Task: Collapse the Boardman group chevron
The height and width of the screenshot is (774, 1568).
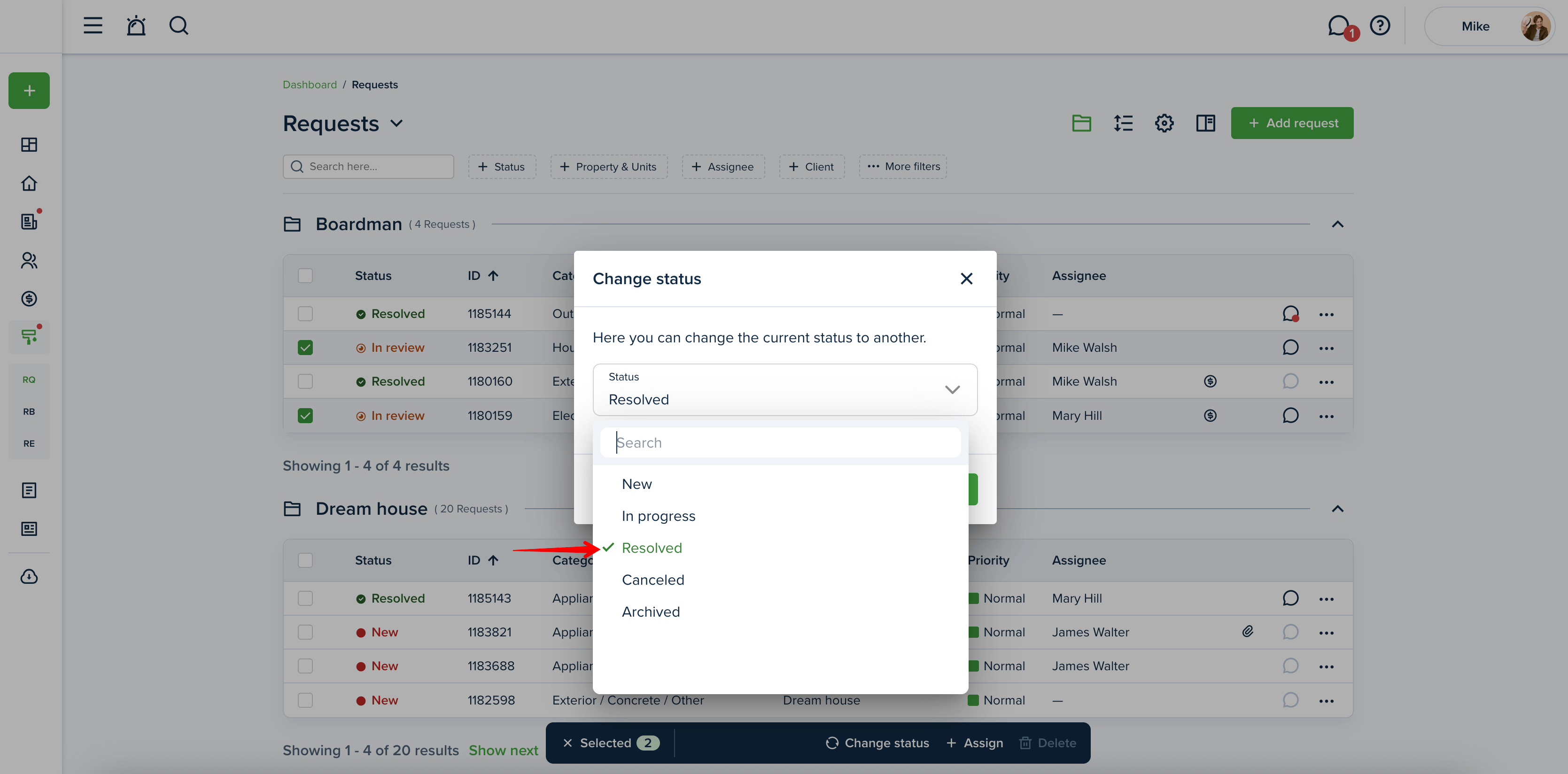Action: click(x=1337, y=224)
